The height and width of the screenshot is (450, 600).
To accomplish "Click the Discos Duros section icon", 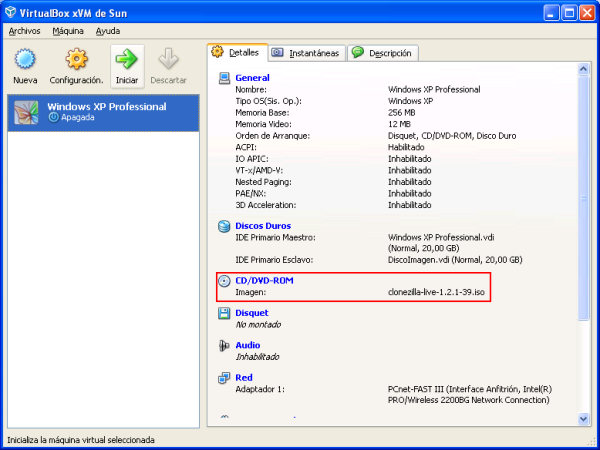I will point(224,226).
